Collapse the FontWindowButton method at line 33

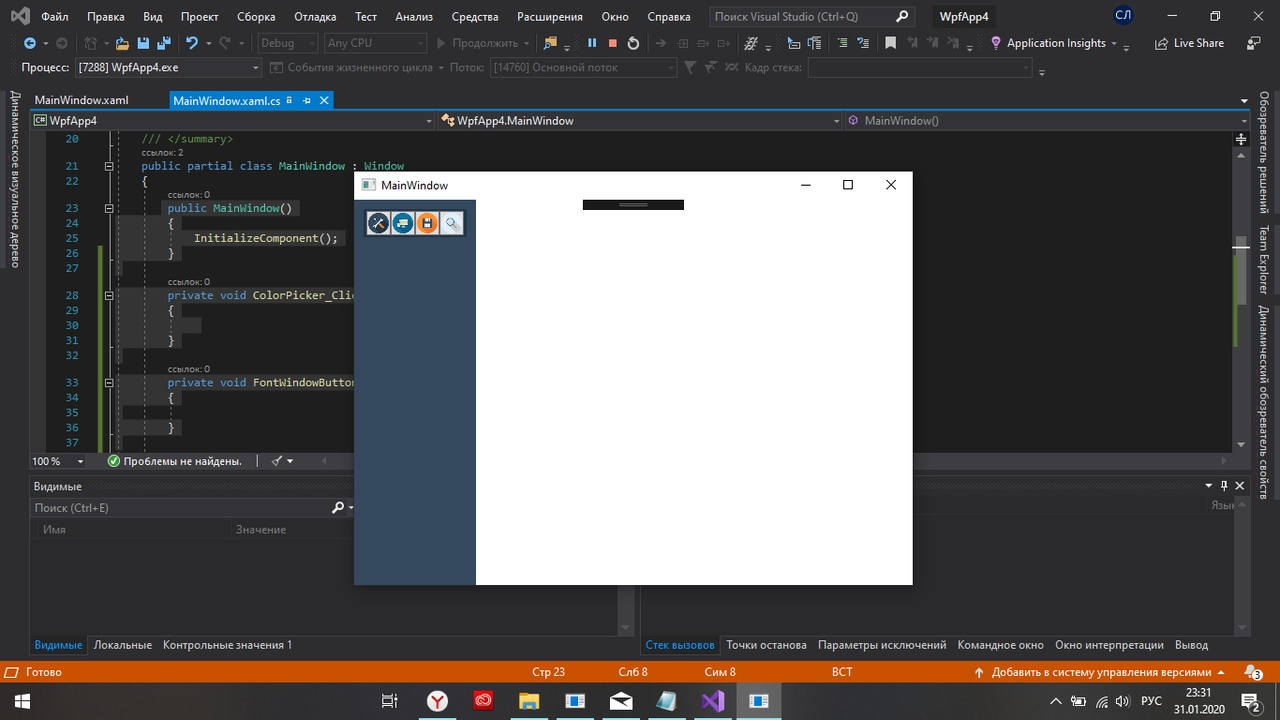tap(109, 382)
